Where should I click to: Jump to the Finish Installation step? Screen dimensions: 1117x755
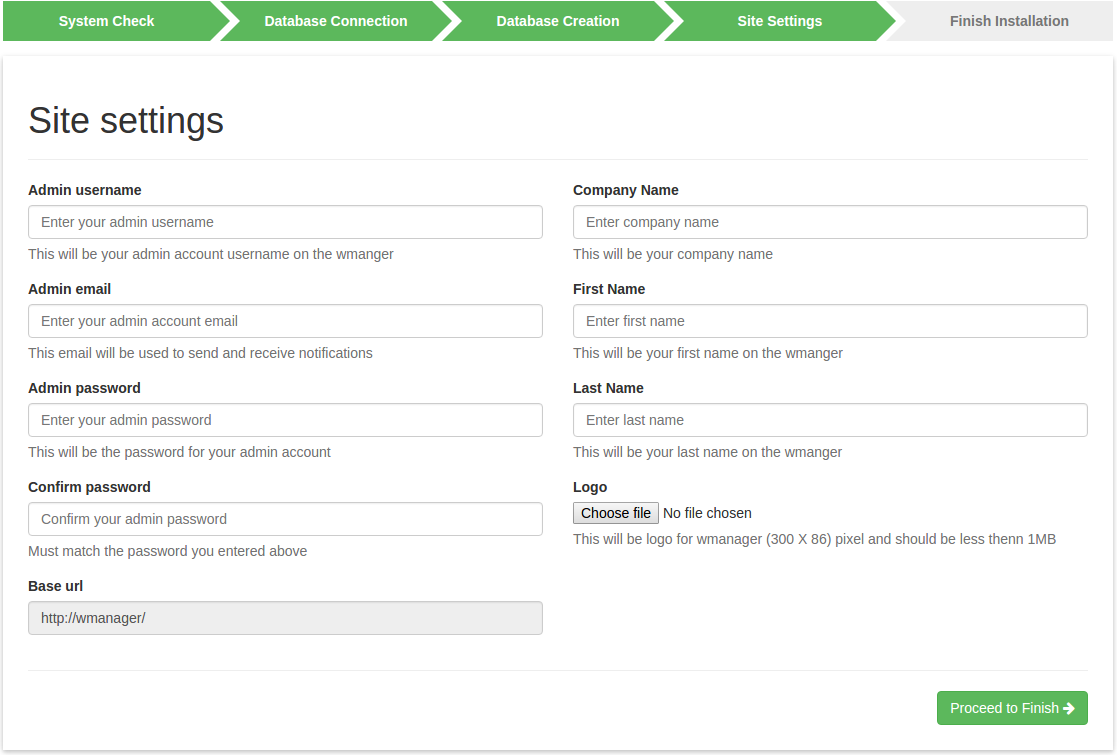(1008, 21)
